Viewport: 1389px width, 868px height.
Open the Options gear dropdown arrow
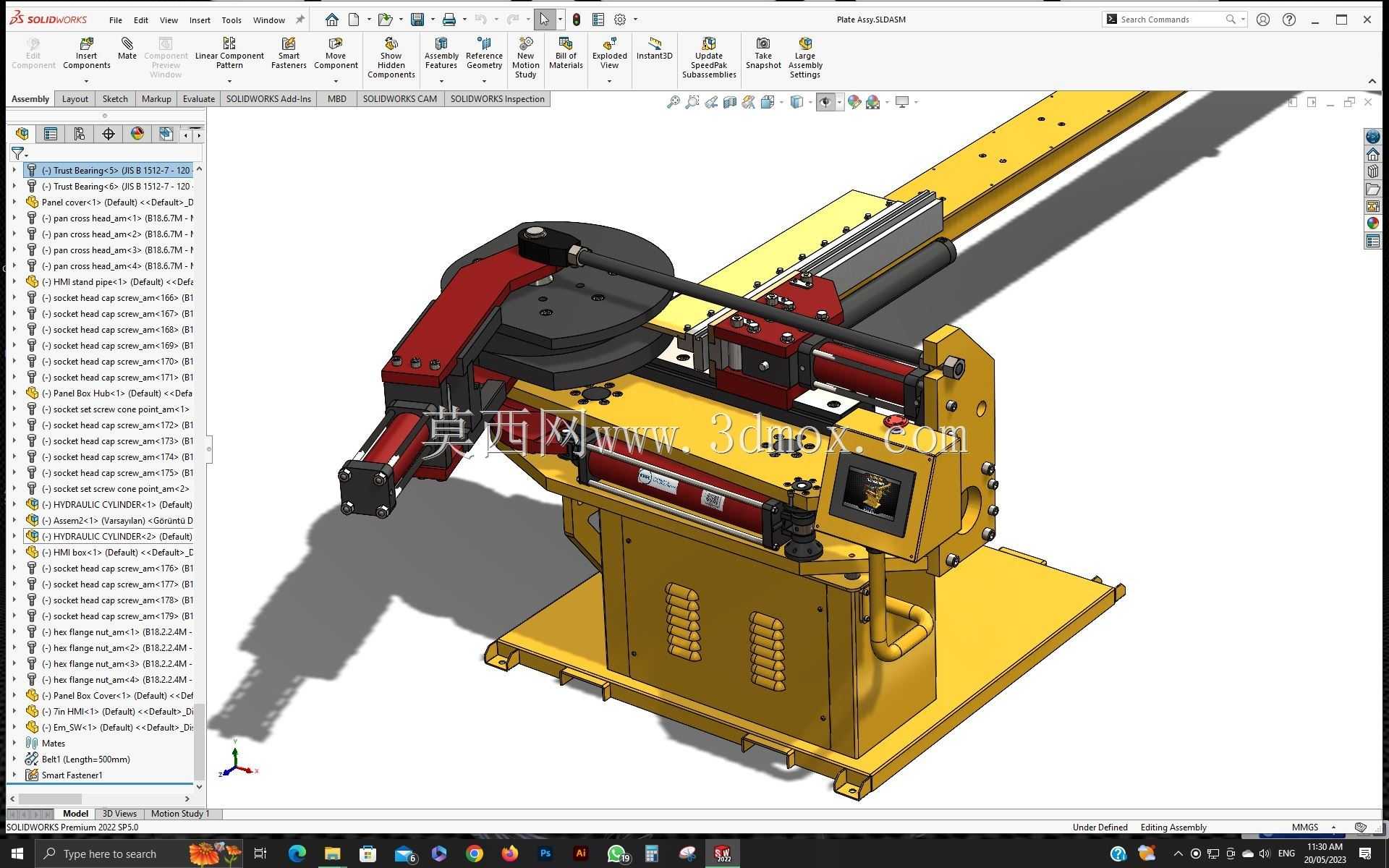tap(636, 20)
